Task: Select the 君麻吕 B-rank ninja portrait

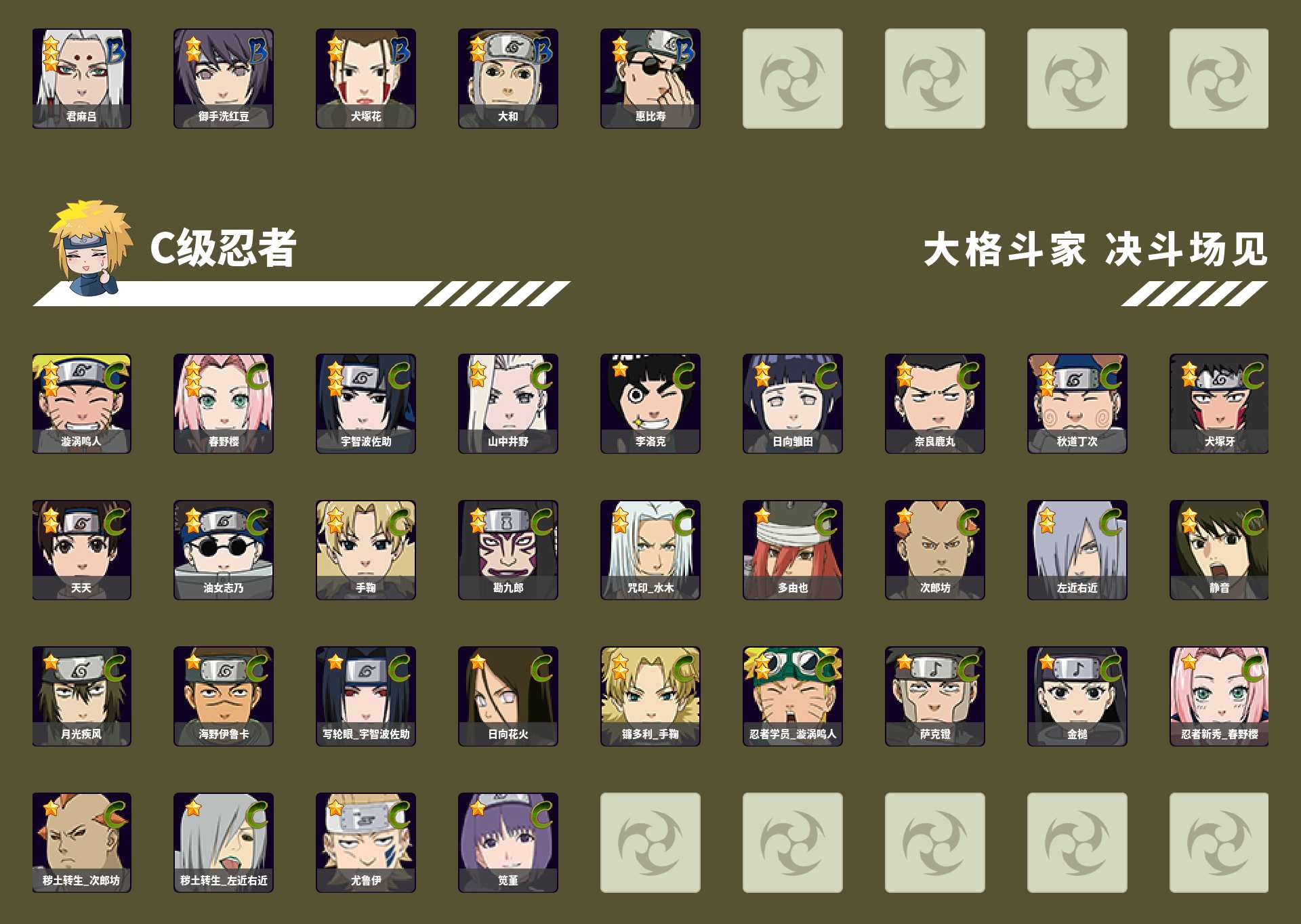Action: (81, 79)
